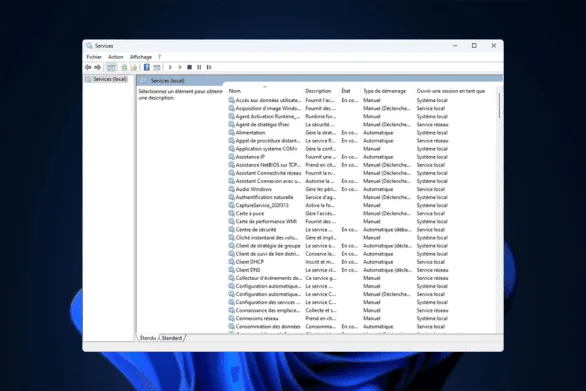Click the gear icon of Connexions réseau
Image resolution: width=586 pixels, height=391 pixels.
[x=231, y=318]
